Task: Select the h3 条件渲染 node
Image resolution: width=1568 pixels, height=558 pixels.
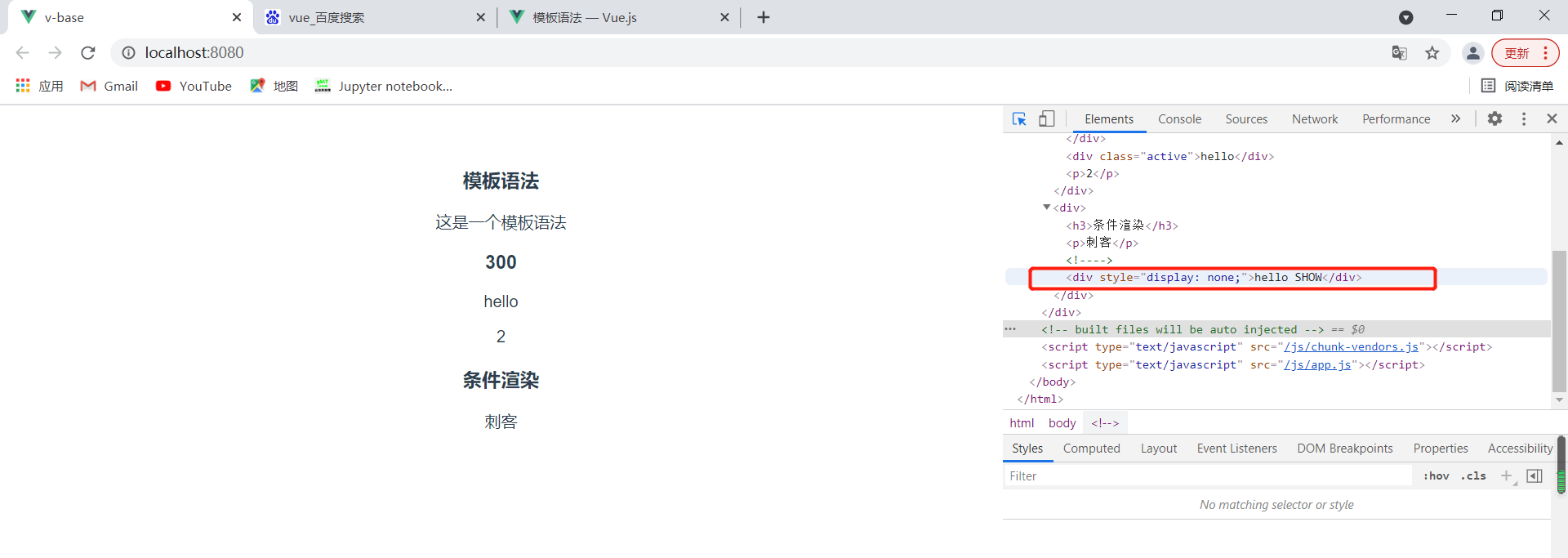Action: pos(1121,225)
